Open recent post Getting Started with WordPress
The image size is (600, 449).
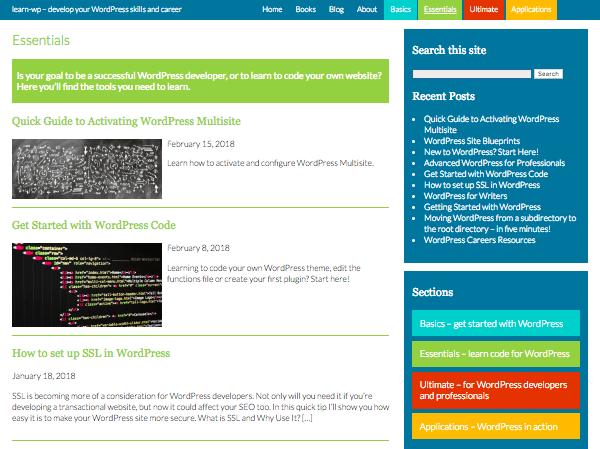point(482,207)
